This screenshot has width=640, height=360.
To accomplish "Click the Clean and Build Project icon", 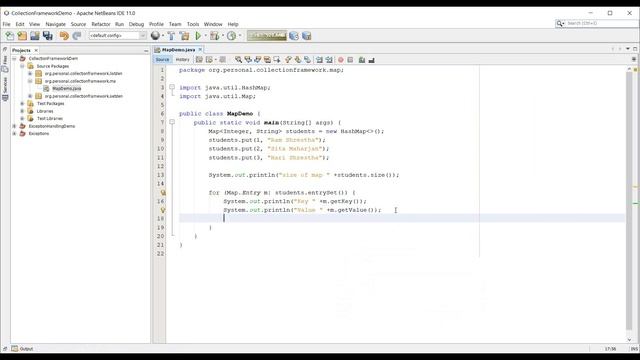I will pos(184,36).
